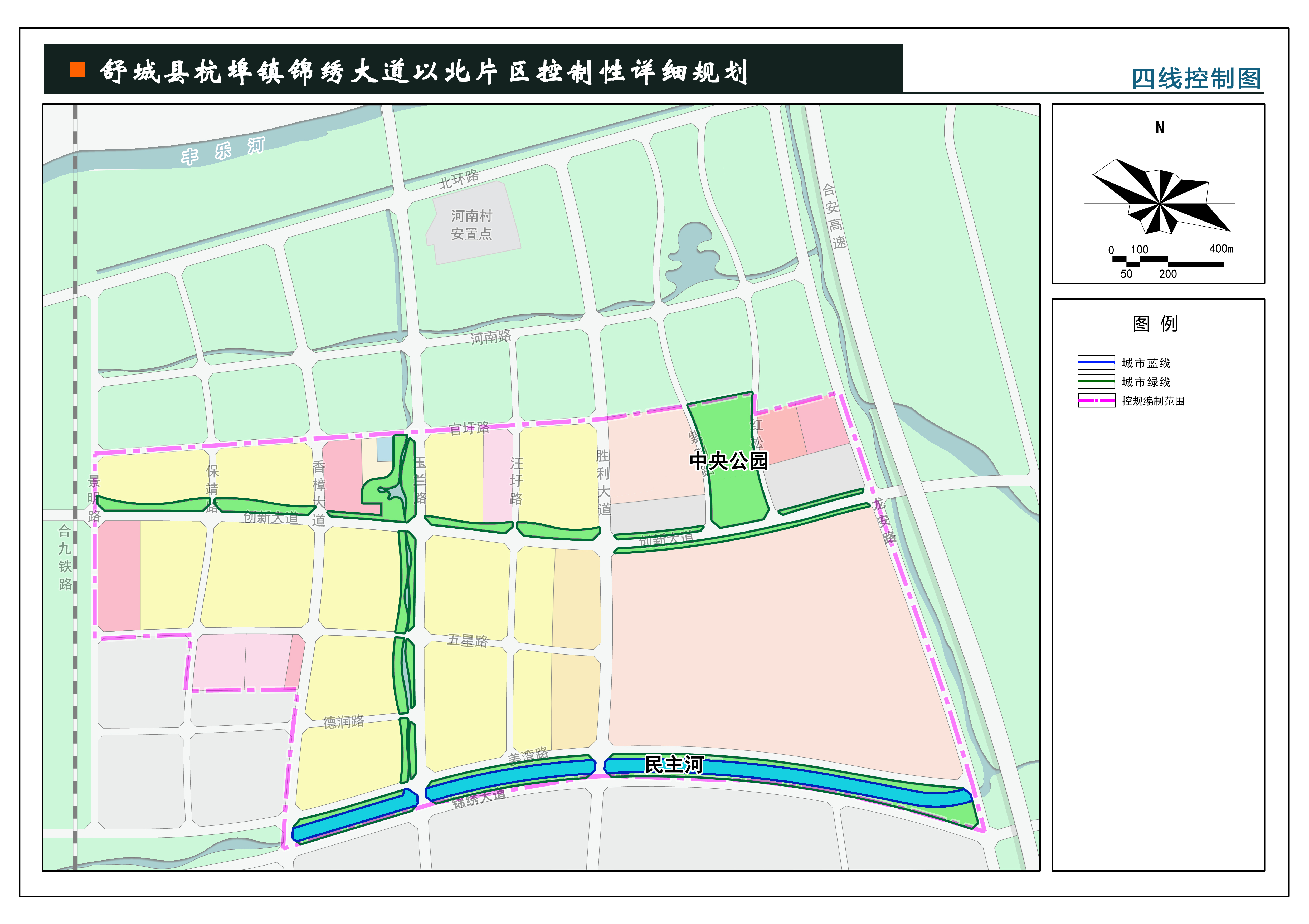Click the 保靖路 road label
The width and height of the screenshot is (1309, 924).
tap(212, 489)
